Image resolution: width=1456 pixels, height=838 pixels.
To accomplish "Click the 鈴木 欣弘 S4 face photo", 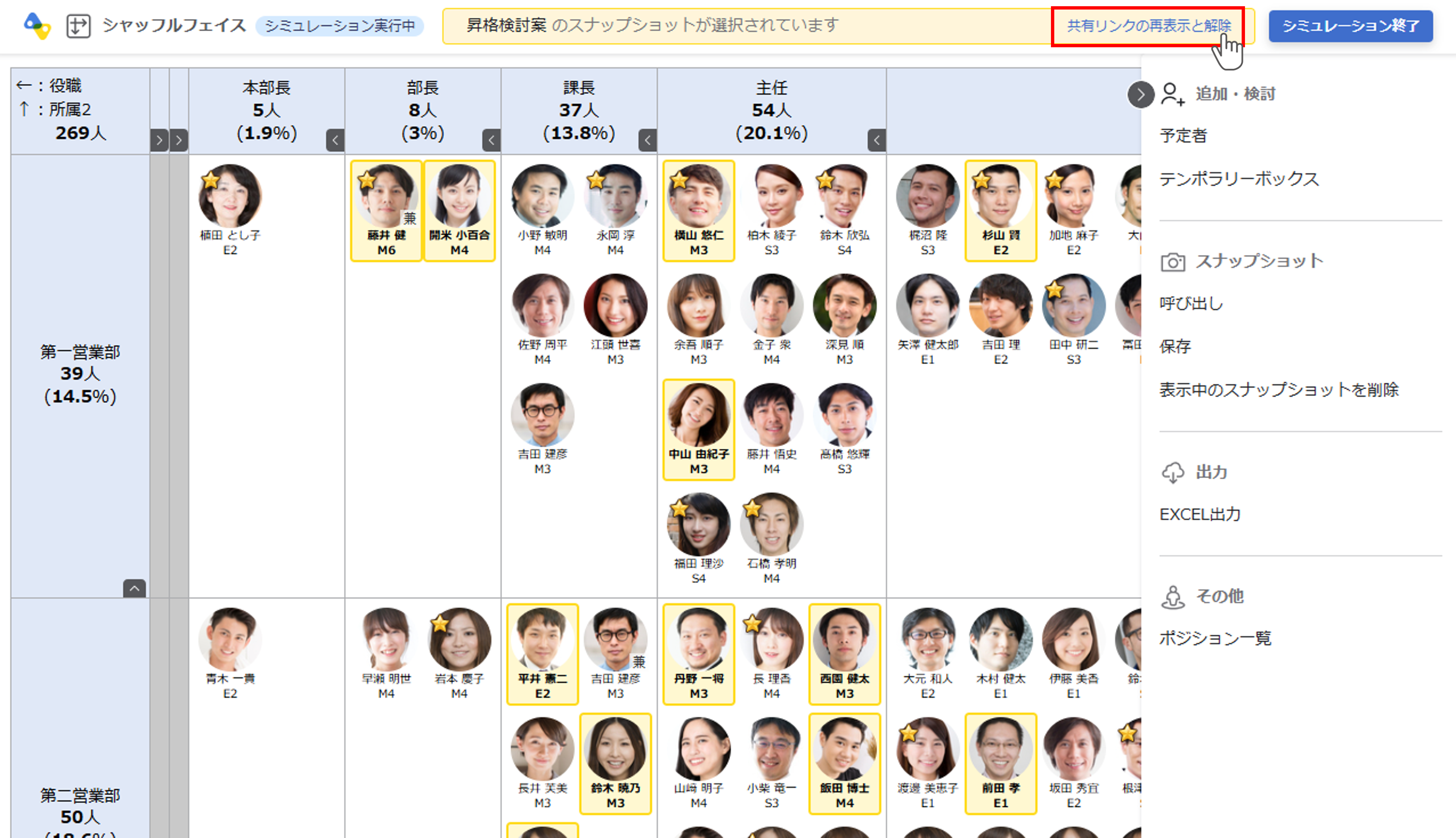I will pos(844,196).
